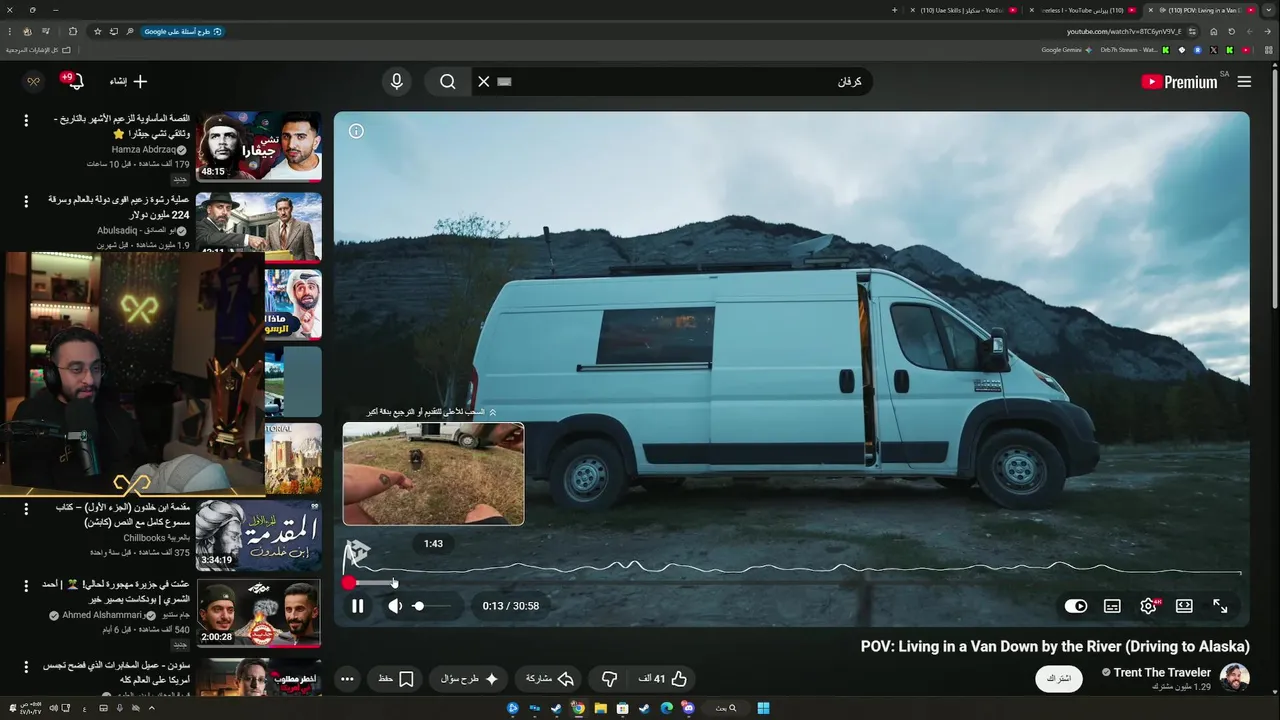Viewport: 1280px width, 720px height.
Task: Open a new browser tab with the plus
Action: click(x=895, y=10)
